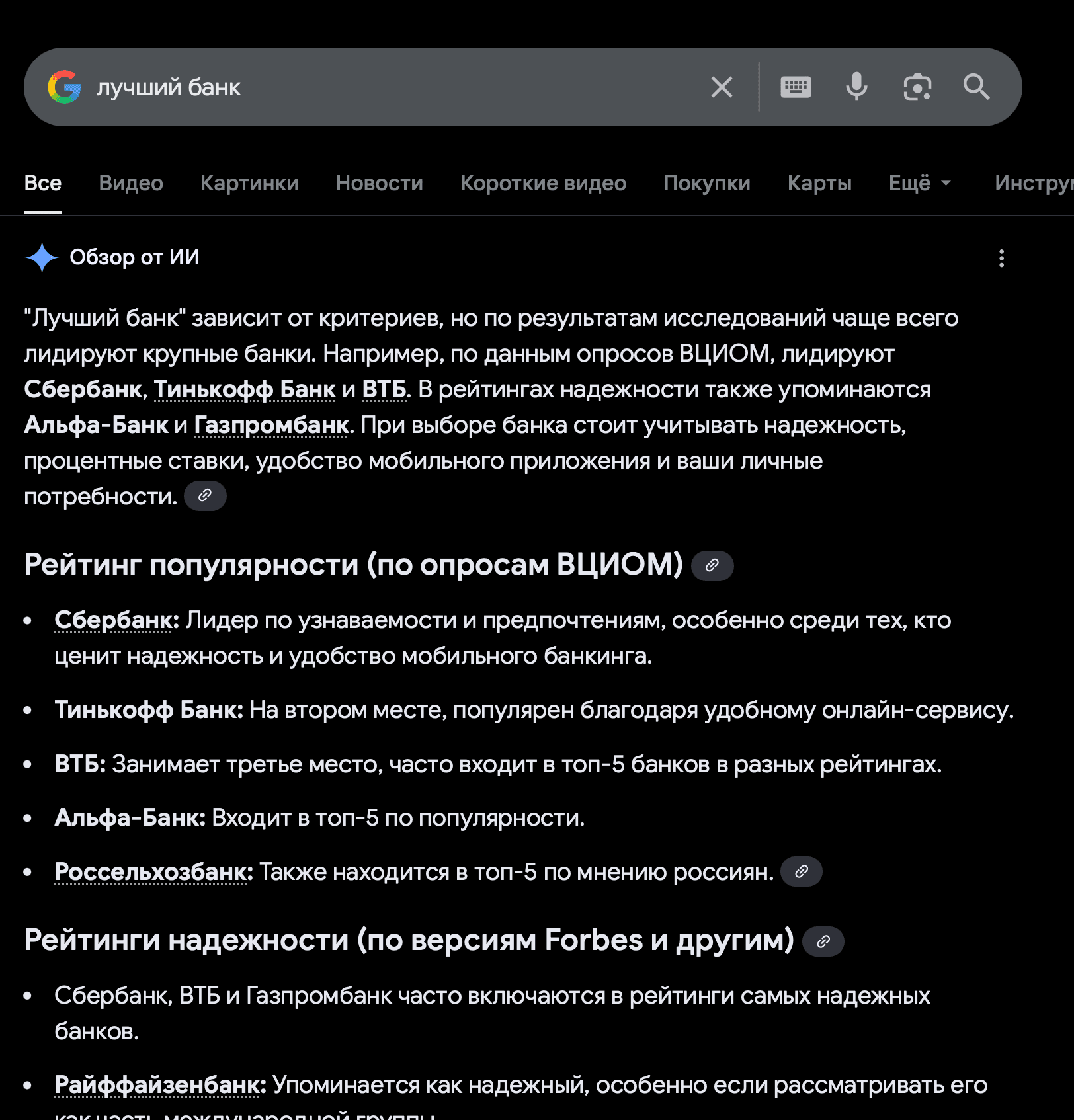Click the magnifying glass to search
1074x1120 pixels.
[977, 86]
